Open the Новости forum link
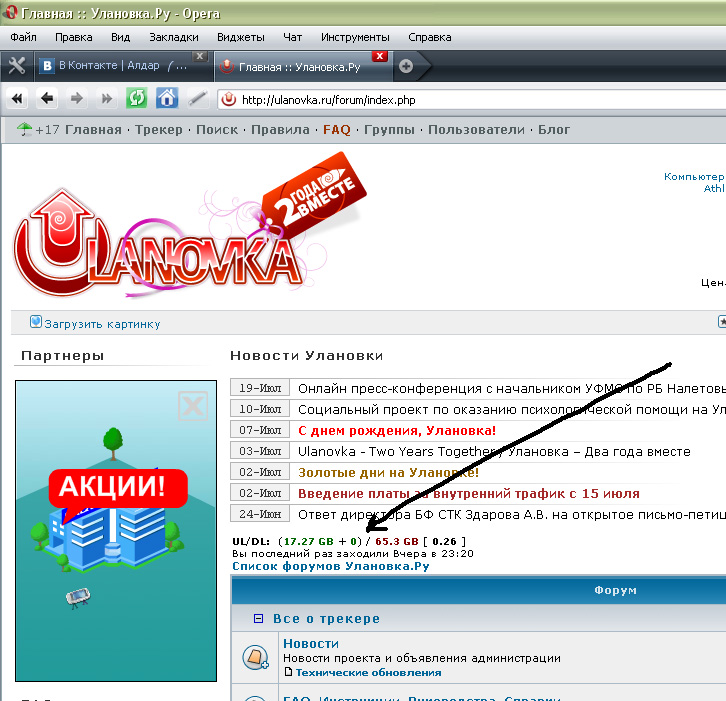726x701 pixels. 311,644
